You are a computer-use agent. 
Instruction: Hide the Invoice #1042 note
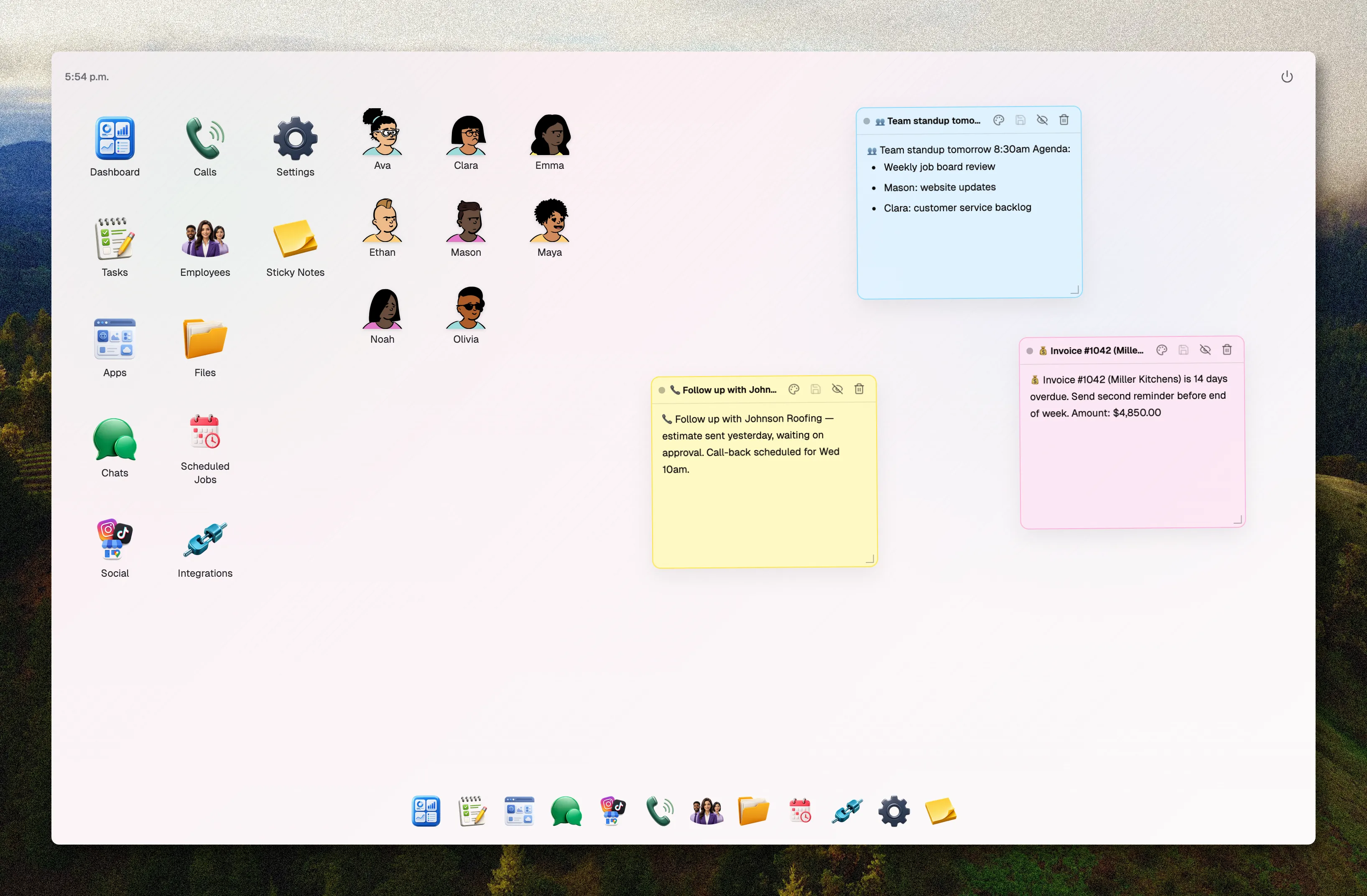1205,350
